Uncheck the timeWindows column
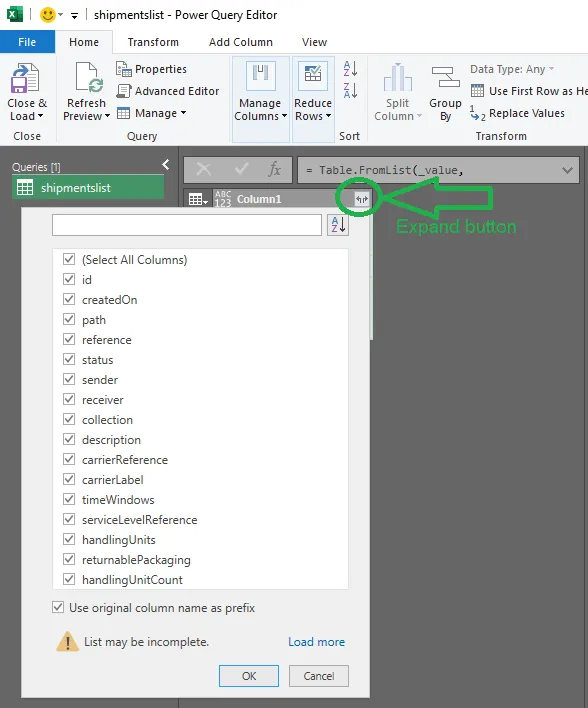588x708 pixels. click(69, 499)
